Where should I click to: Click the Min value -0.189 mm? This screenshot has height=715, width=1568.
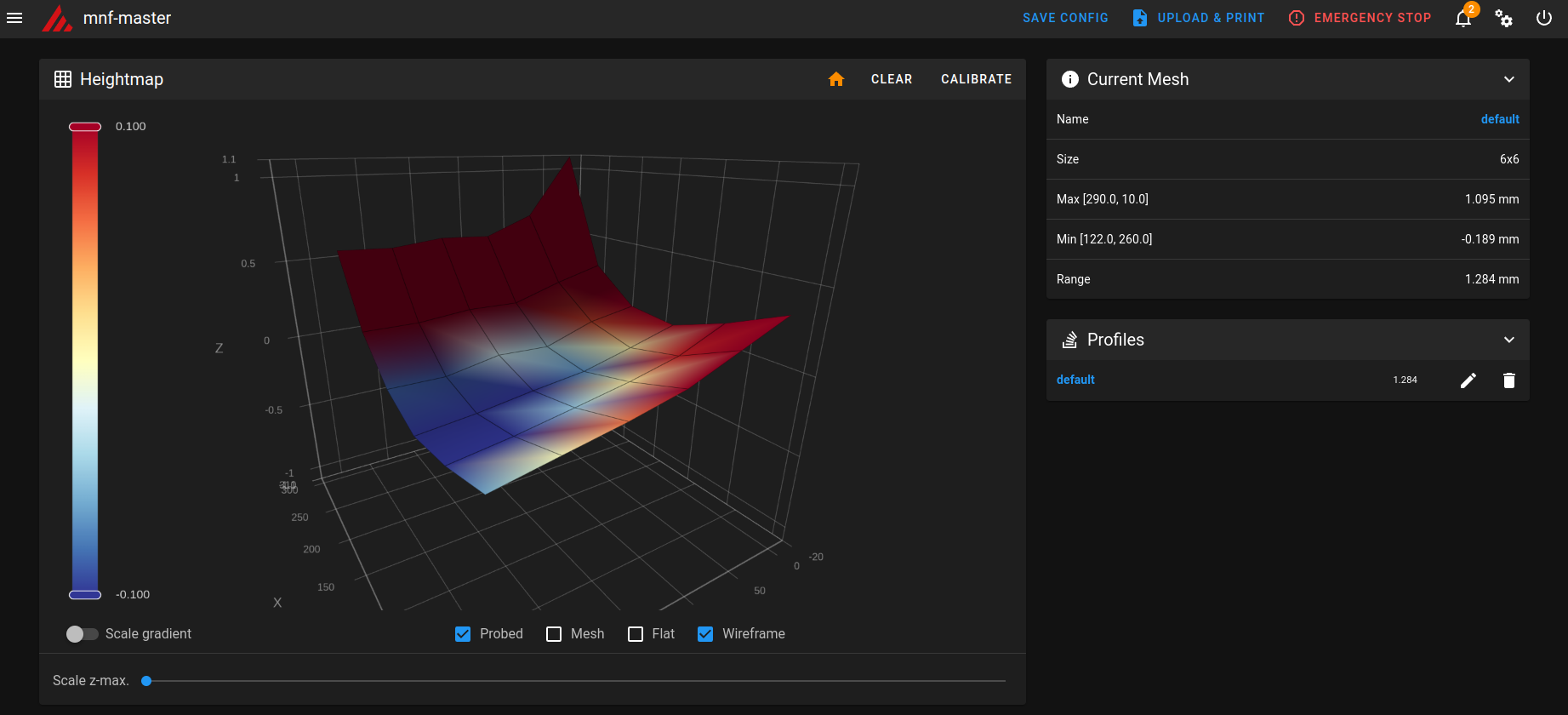pyautogui.click(x=1490, y=239)
